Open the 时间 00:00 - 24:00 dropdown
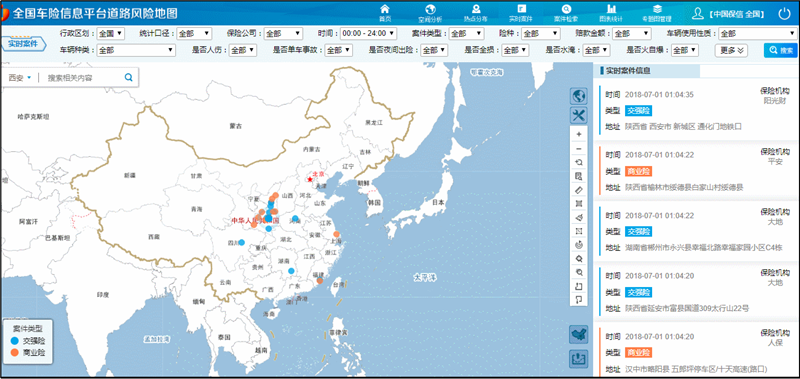The height and width of the screenshot is (379, 800). [368, 34]
